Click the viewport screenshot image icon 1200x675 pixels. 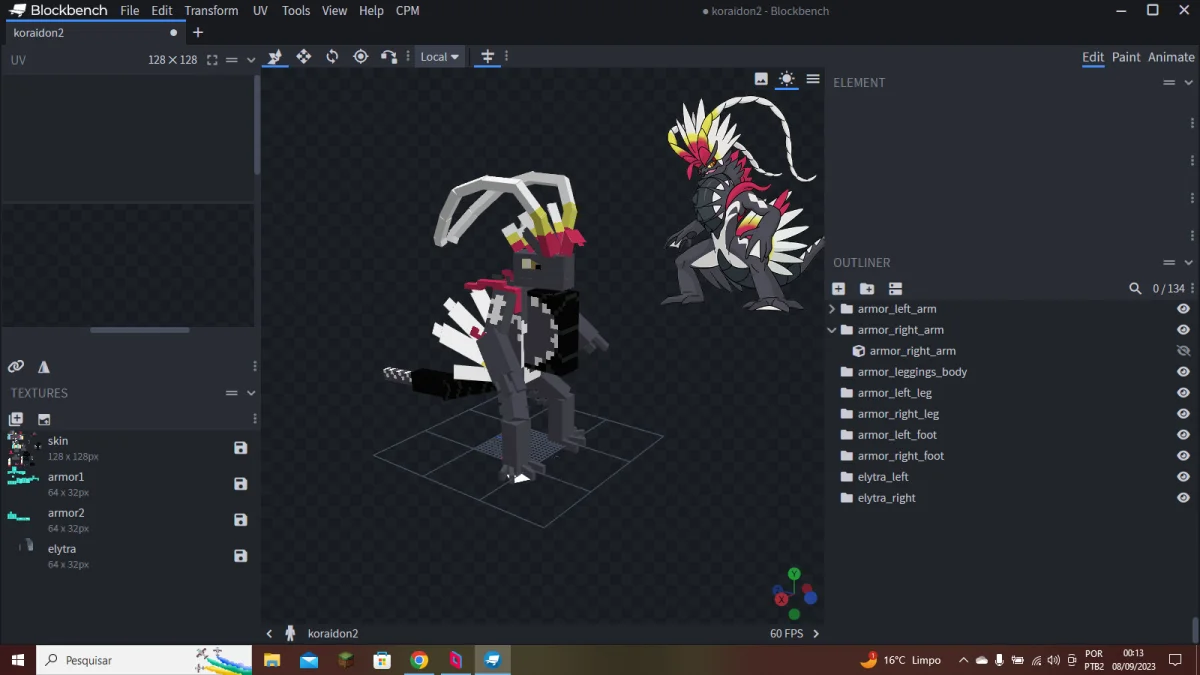tap(761, 79)
